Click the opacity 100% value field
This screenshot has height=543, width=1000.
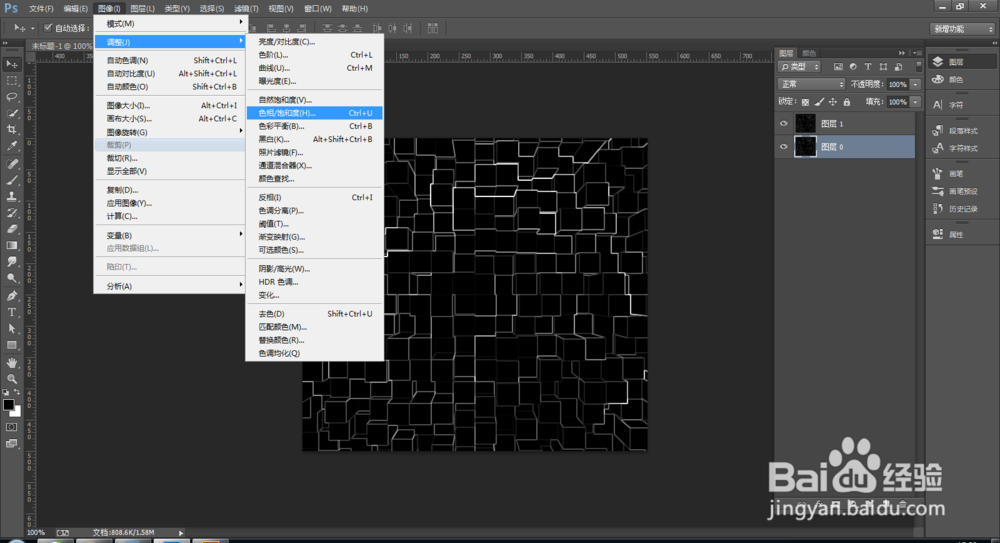pyautogui.click(x=897, y=84)
